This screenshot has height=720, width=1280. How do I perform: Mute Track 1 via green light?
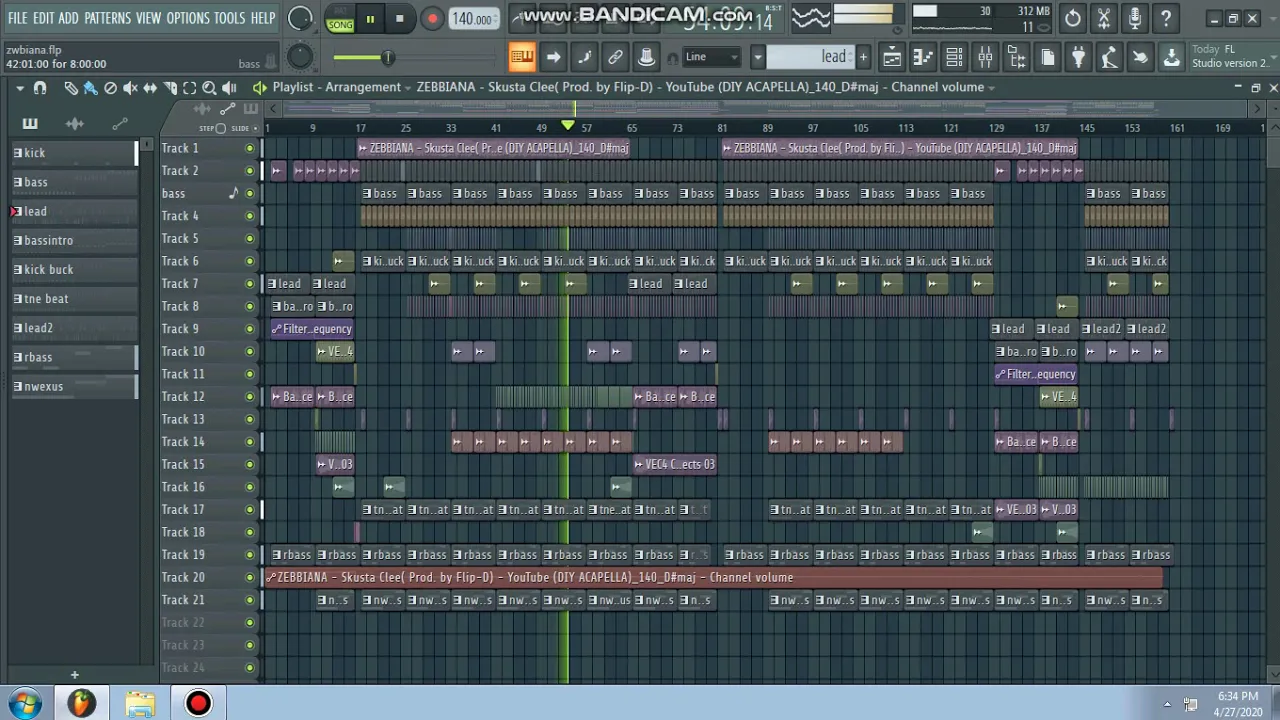[x=250, y=148]
